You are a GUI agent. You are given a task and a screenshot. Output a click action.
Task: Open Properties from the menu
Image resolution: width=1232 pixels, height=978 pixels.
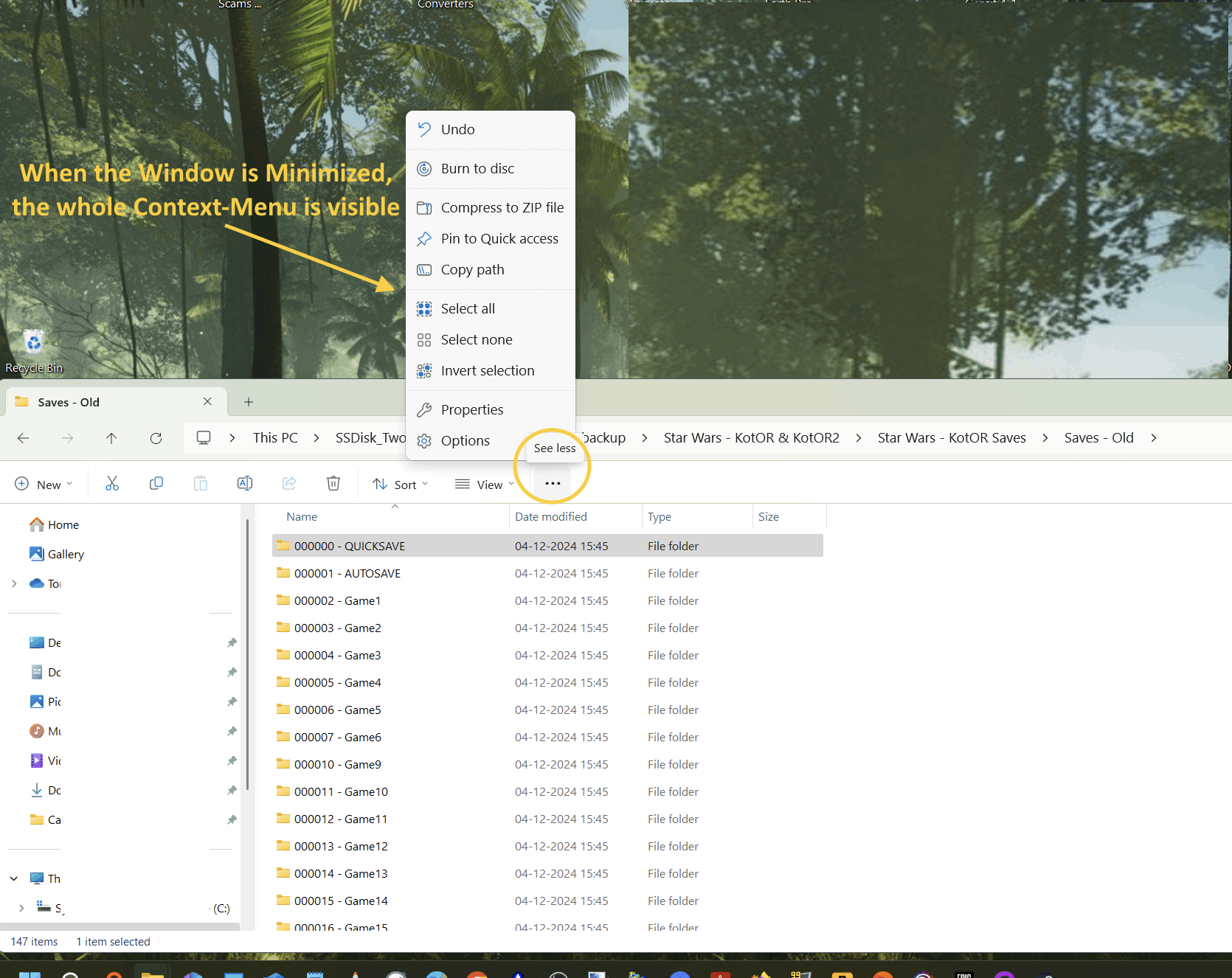(491, 410)
